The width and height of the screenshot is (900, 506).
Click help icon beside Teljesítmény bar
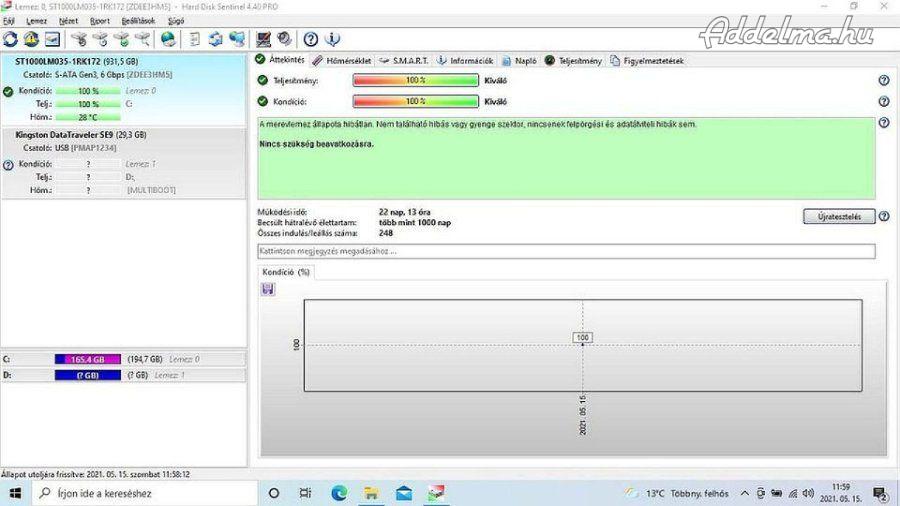(x=884, y=81)
